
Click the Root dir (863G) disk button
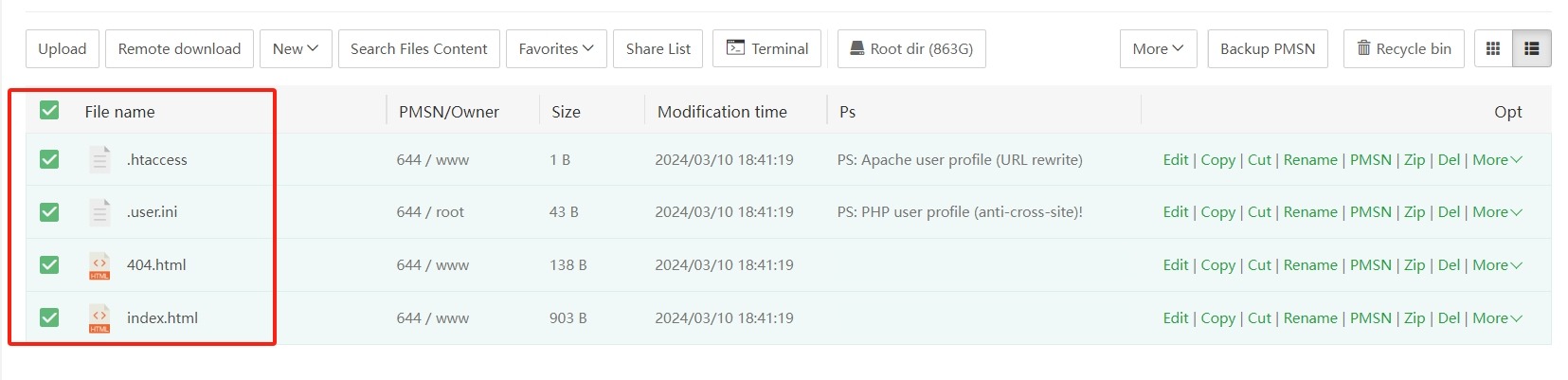pyautogui.click(x=911, y=48)
